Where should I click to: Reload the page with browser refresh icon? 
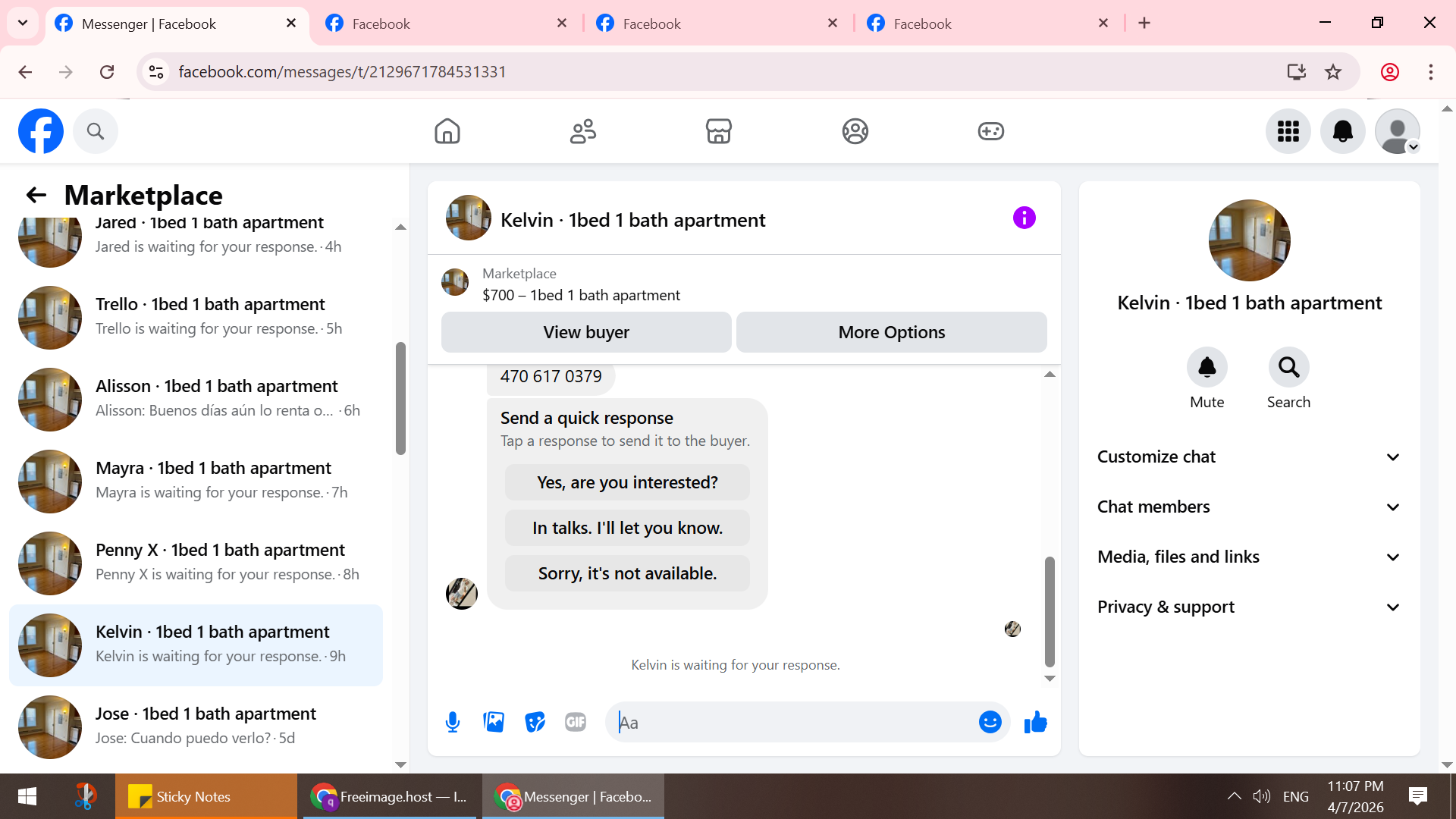(x=107, y=72)
